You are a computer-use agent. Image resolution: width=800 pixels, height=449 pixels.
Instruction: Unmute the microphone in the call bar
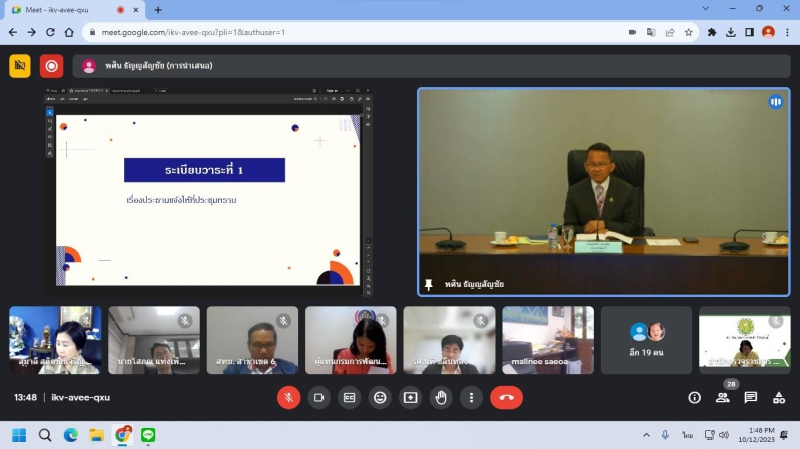[288, 397]
